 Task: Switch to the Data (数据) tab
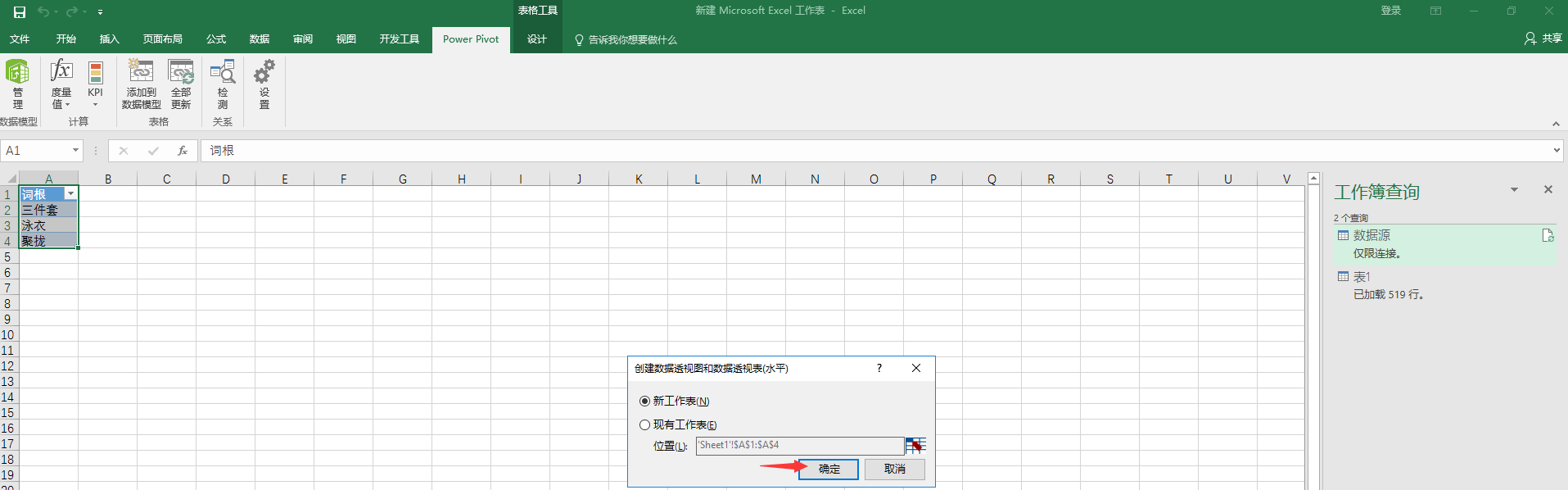pos(260,39)
